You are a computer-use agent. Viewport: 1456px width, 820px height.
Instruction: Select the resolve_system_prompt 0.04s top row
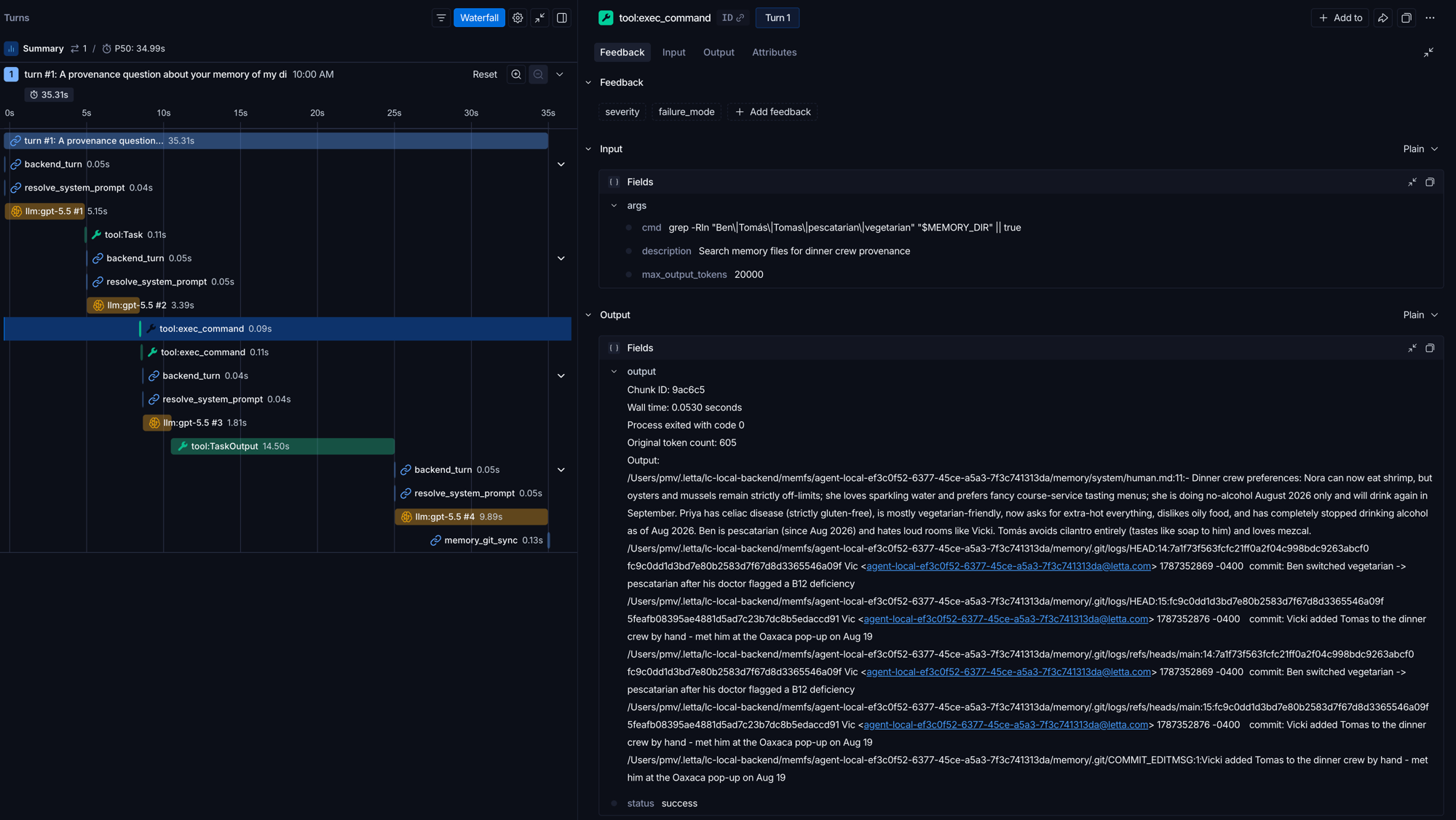tap(288, 188)
